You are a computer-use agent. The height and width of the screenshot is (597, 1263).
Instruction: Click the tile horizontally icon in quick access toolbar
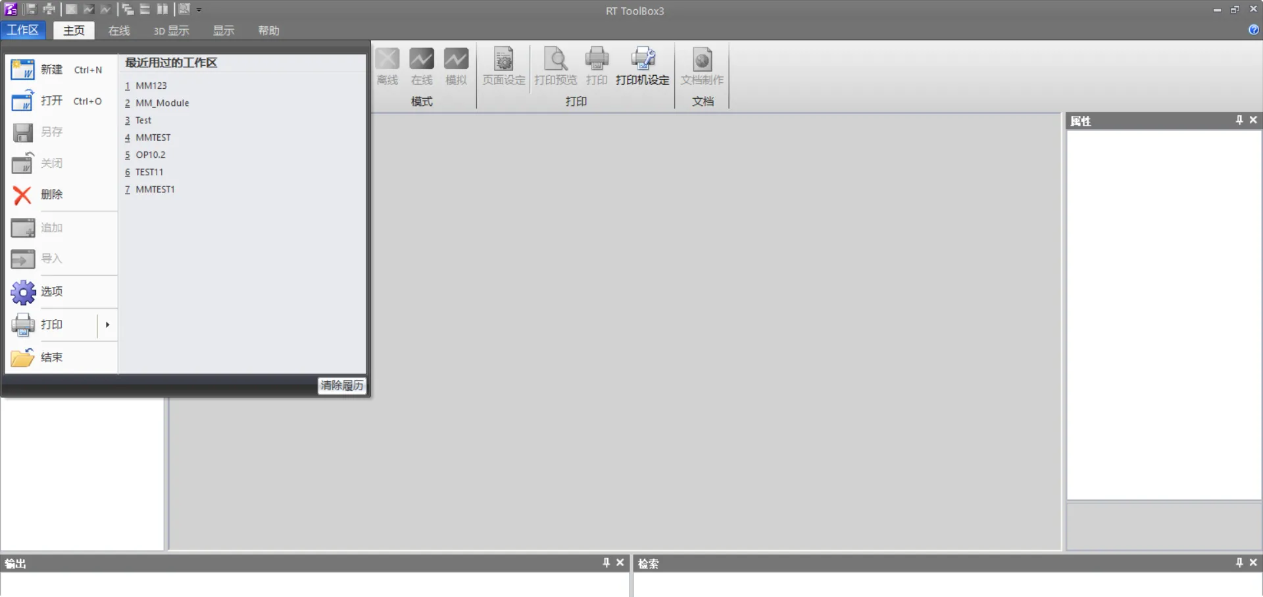pyautogui.click(x=145, y=9)
